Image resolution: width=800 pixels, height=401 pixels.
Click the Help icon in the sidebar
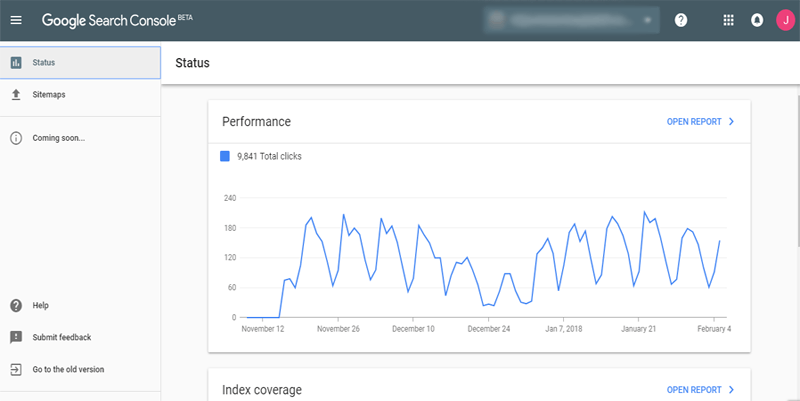(16, 305)
